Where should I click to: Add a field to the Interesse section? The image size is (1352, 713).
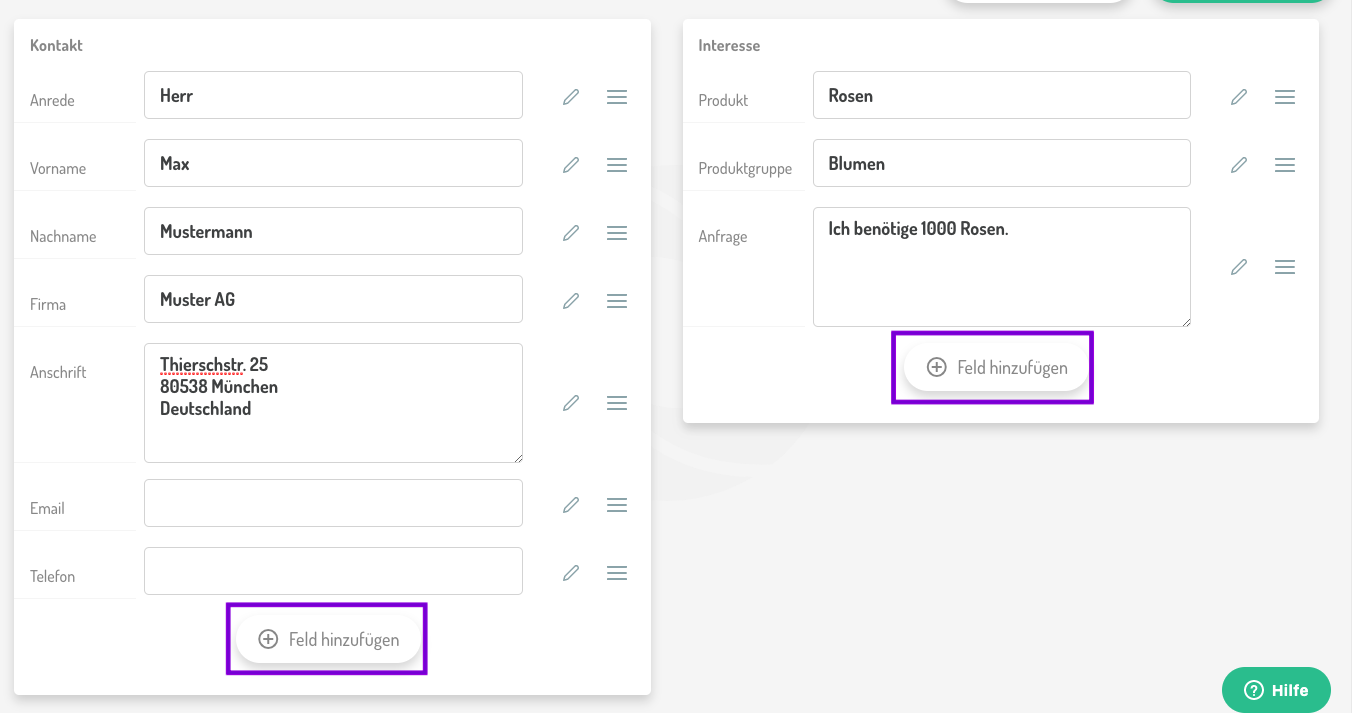996,367
